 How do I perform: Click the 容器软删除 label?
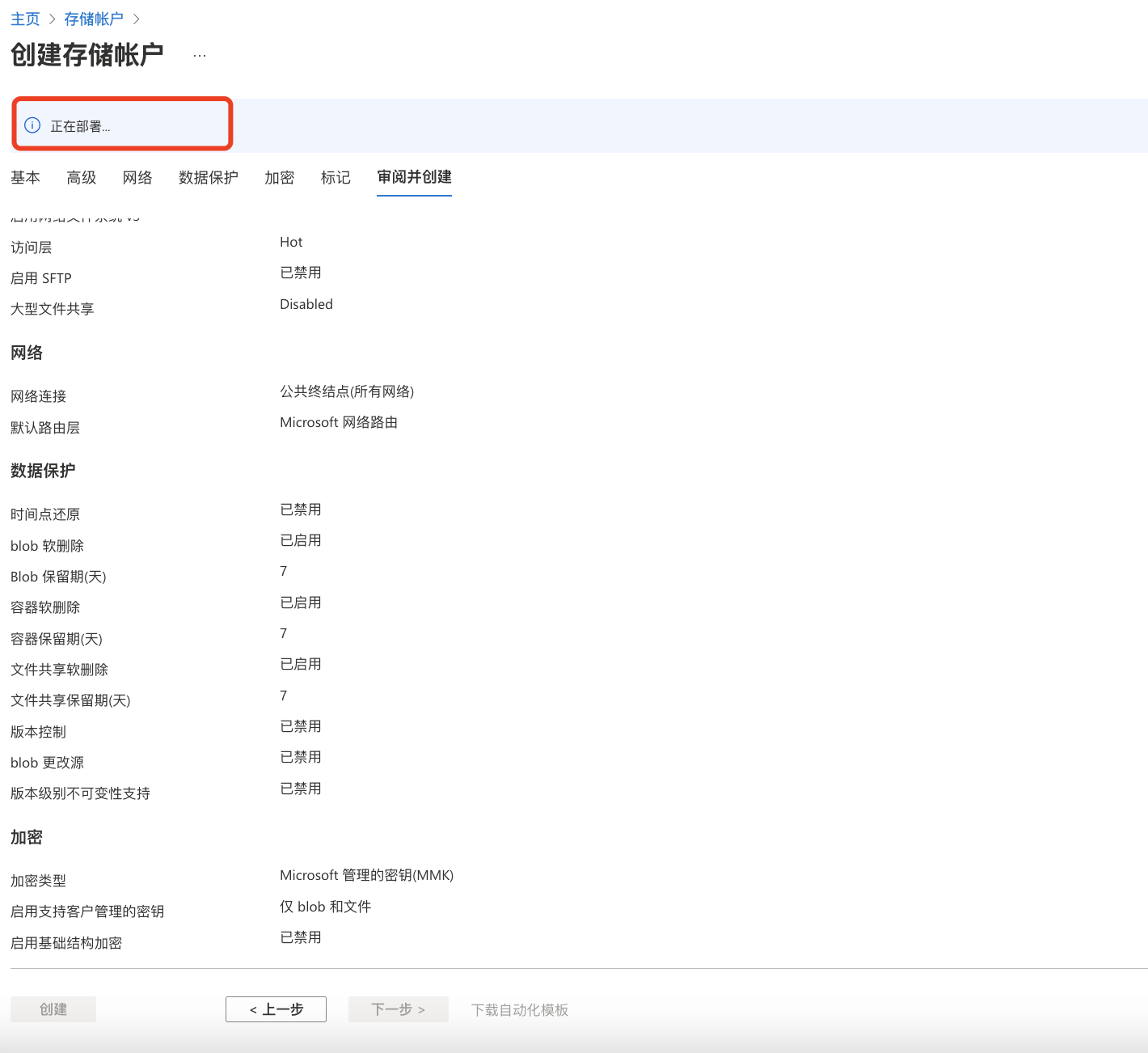[45, 607]
